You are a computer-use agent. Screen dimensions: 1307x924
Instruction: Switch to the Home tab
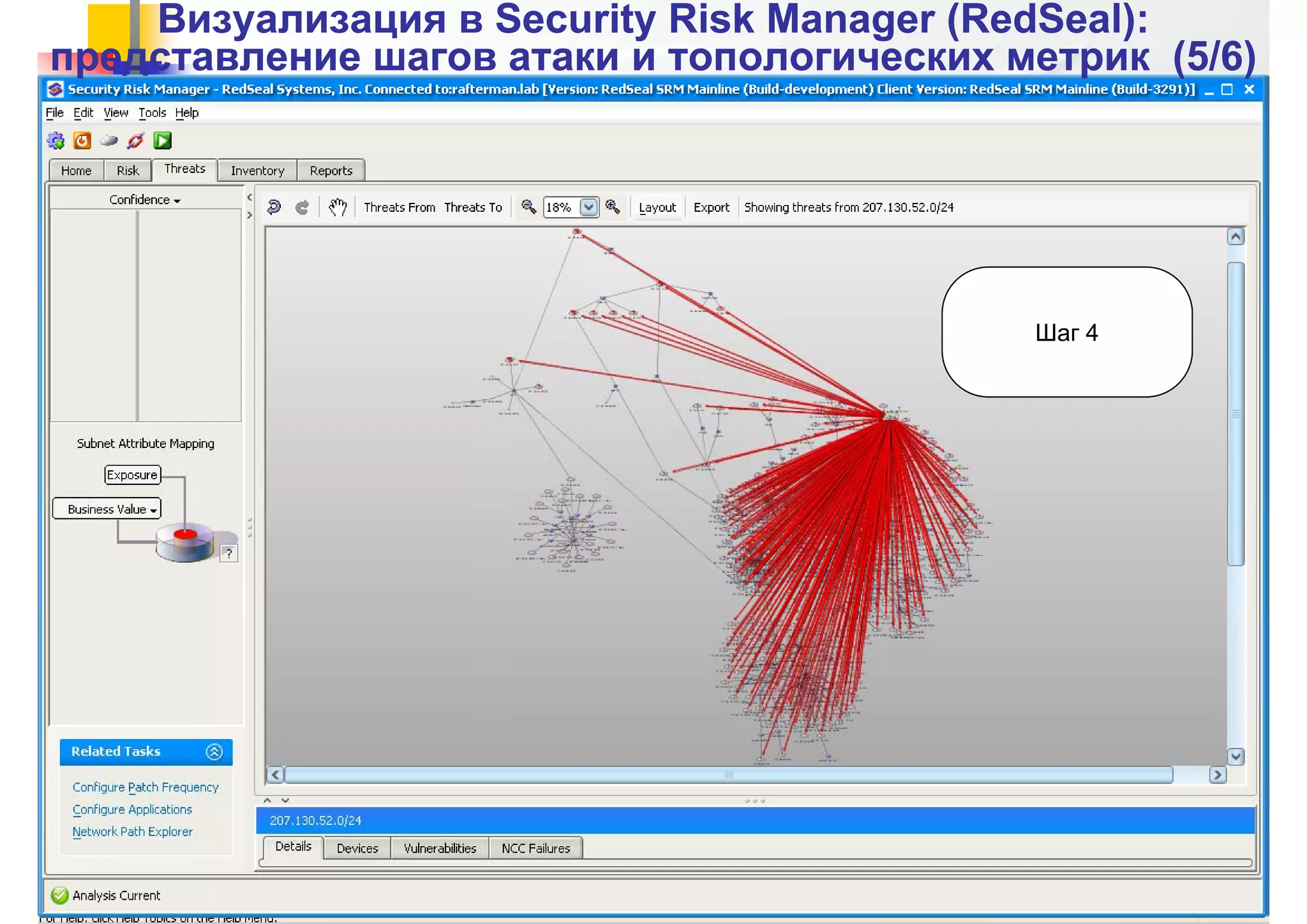click(x=77, y=170)
